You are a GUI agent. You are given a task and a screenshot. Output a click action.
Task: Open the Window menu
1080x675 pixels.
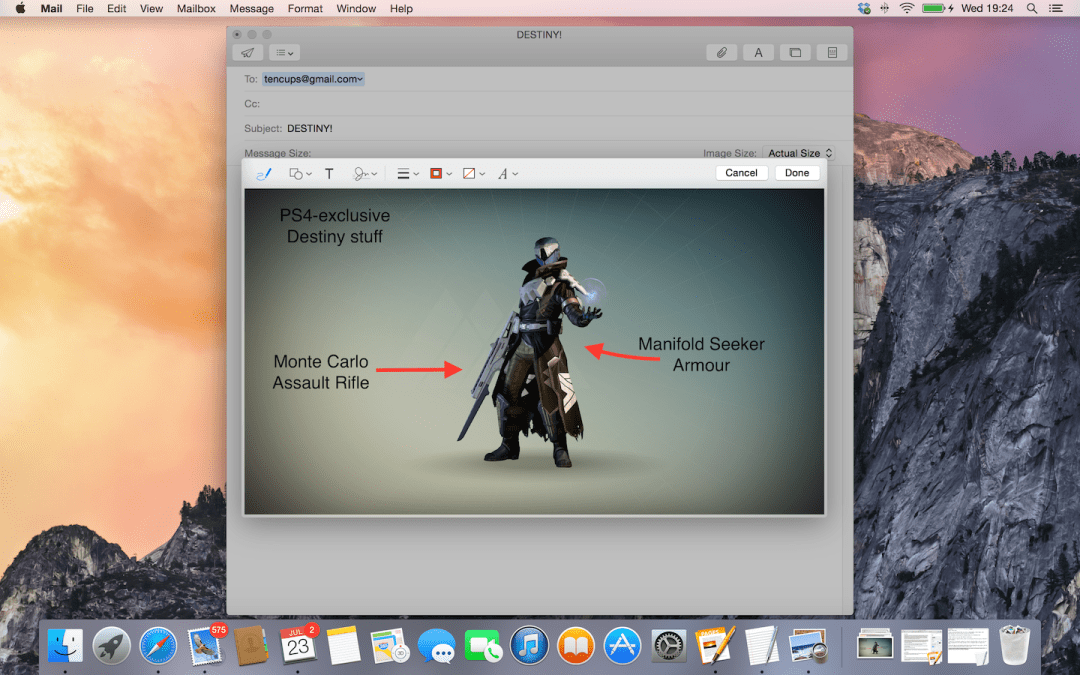click(356, 8)
